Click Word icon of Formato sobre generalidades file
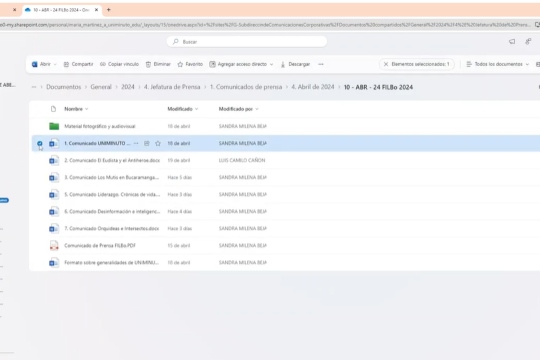This screenshot has width=540, height=360. tap(54, 263)
